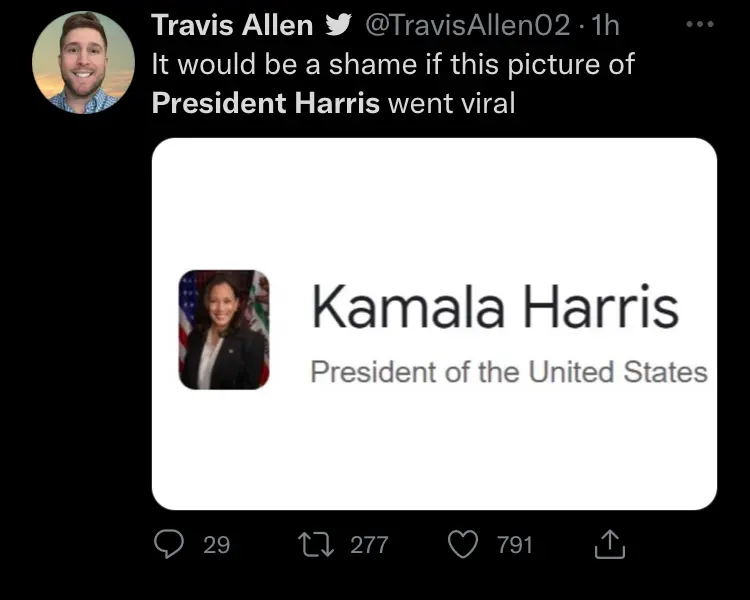Click the retweet count of 277
This screenshot has width=750, height=600.
pyautogui.click(x=368, y=545)
